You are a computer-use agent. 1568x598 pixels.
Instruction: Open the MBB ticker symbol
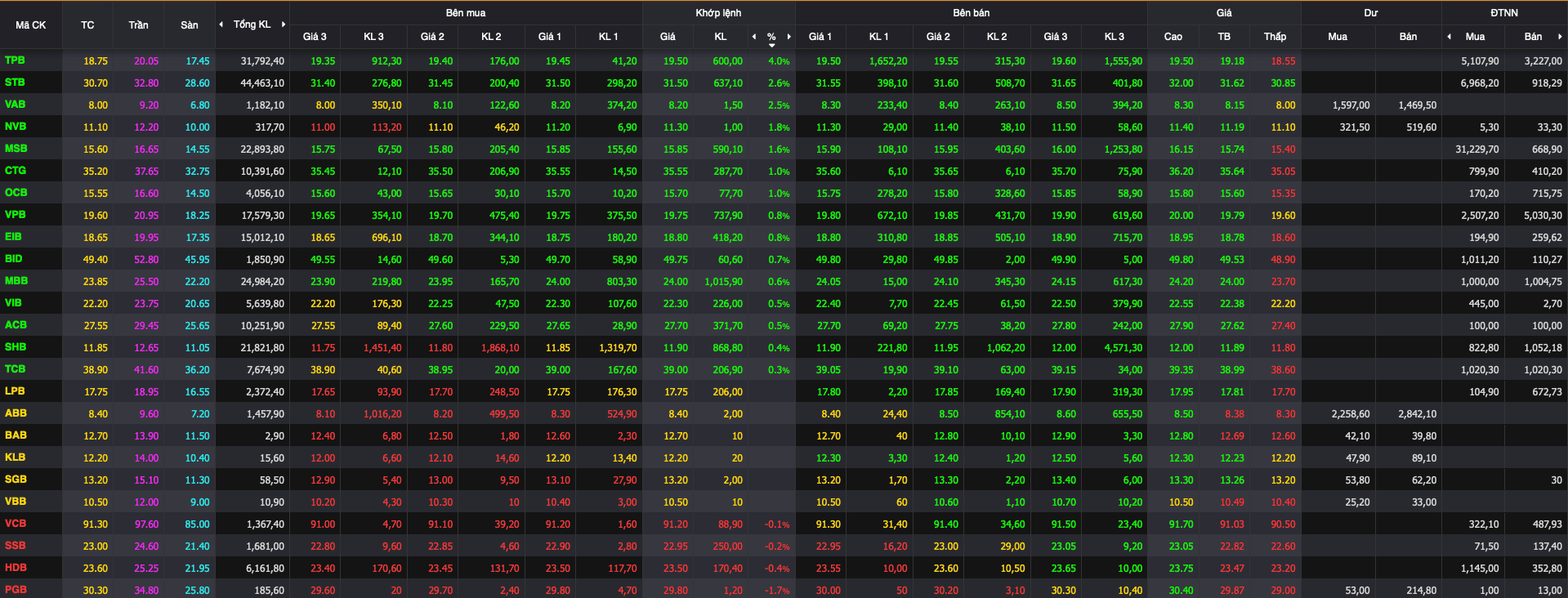16,281
